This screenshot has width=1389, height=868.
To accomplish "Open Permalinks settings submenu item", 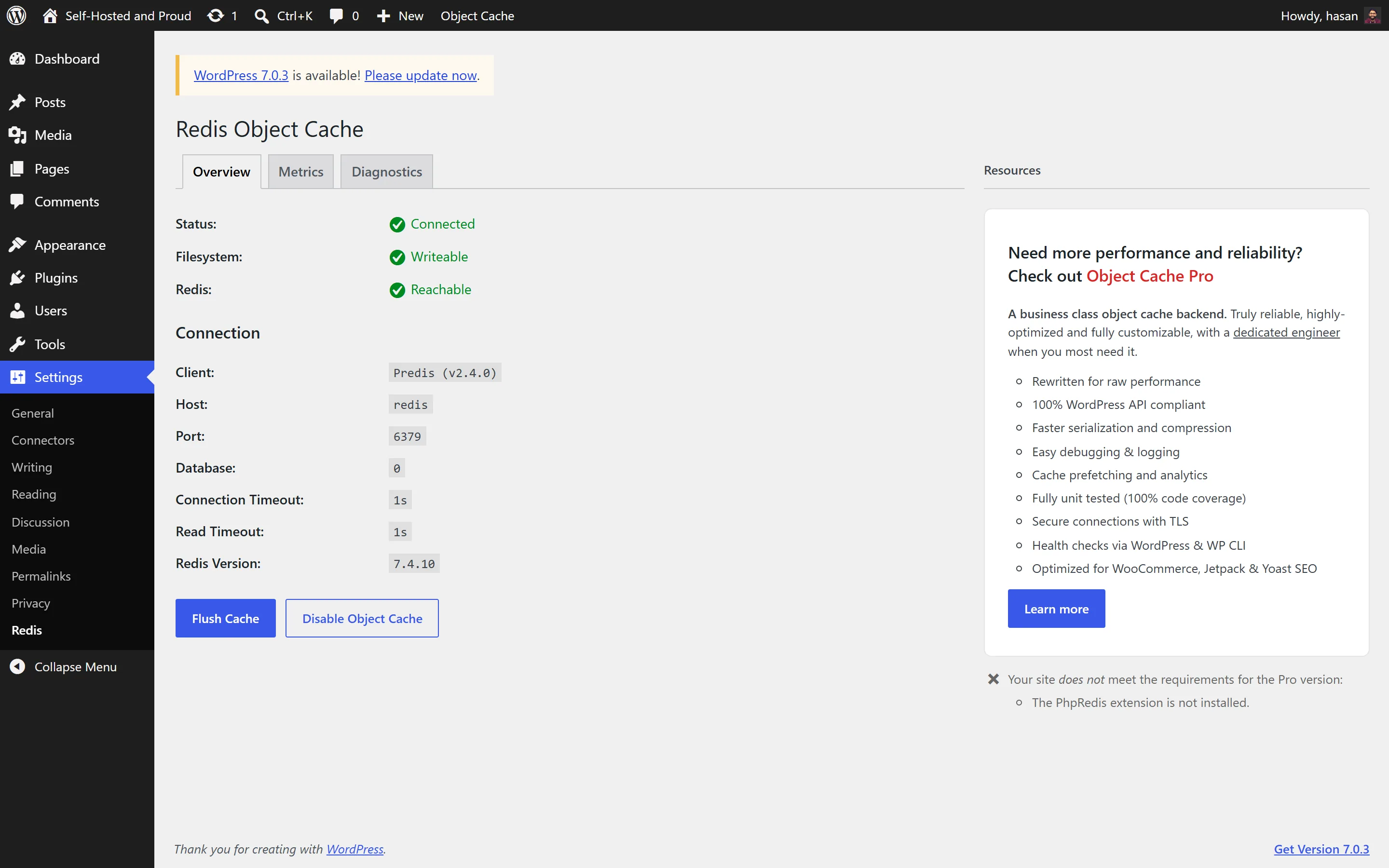I will pyautogui.click(x=41, y=576).
